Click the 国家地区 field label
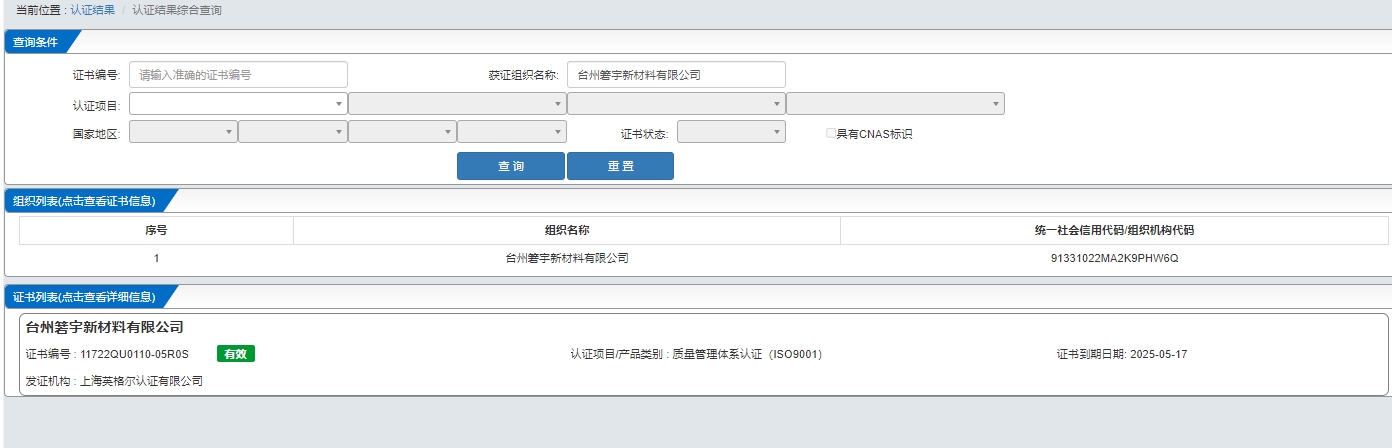Screen dimensions: 1392x448 (96, 133)
